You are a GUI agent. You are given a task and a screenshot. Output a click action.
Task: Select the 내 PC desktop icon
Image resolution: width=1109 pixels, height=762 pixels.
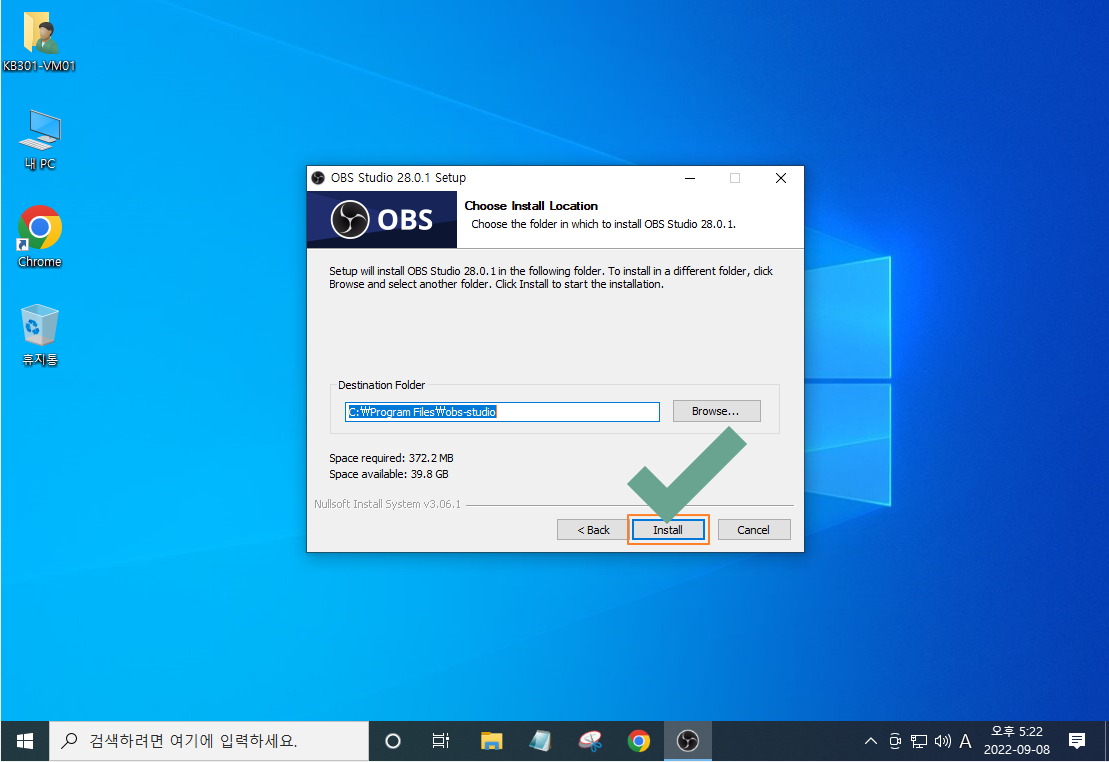click(40, 140)
